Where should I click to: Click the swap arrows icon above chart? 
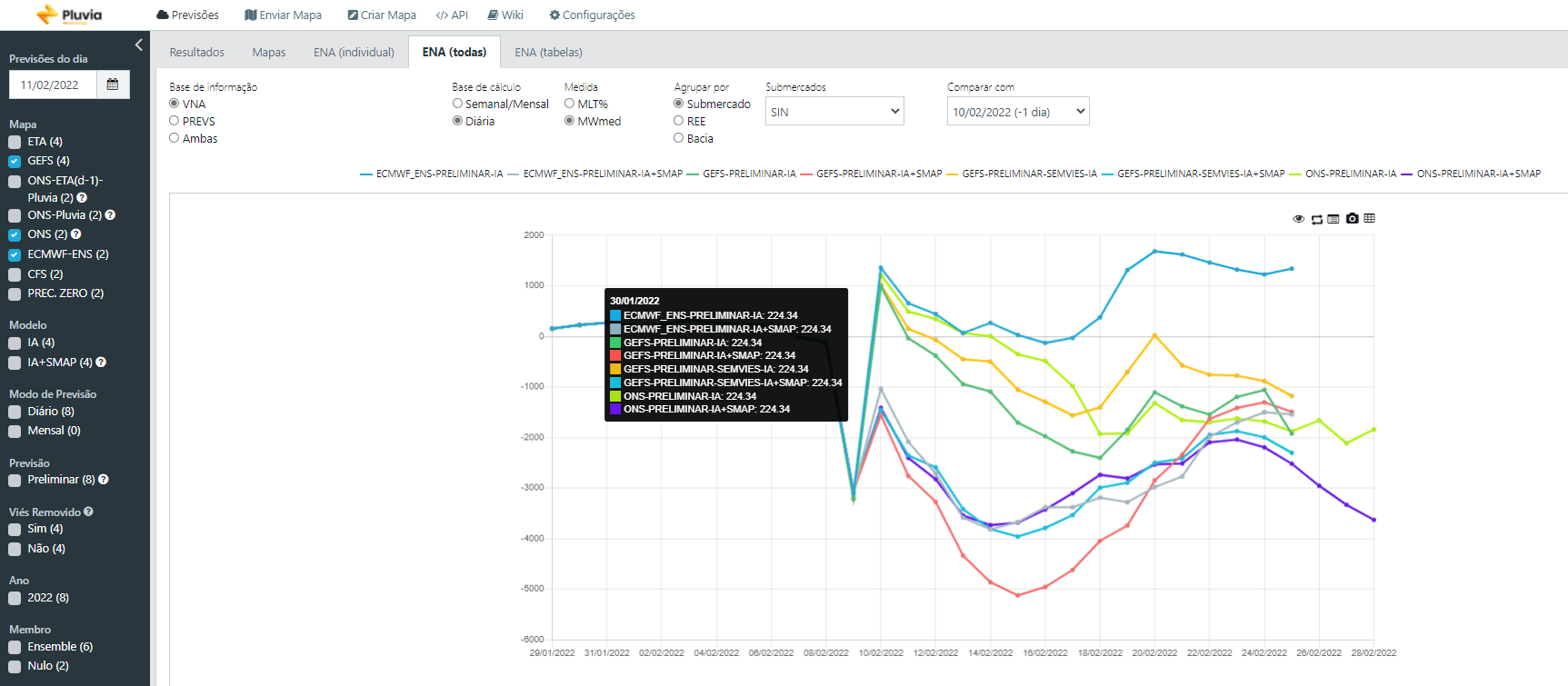[x=1316, y=219]
